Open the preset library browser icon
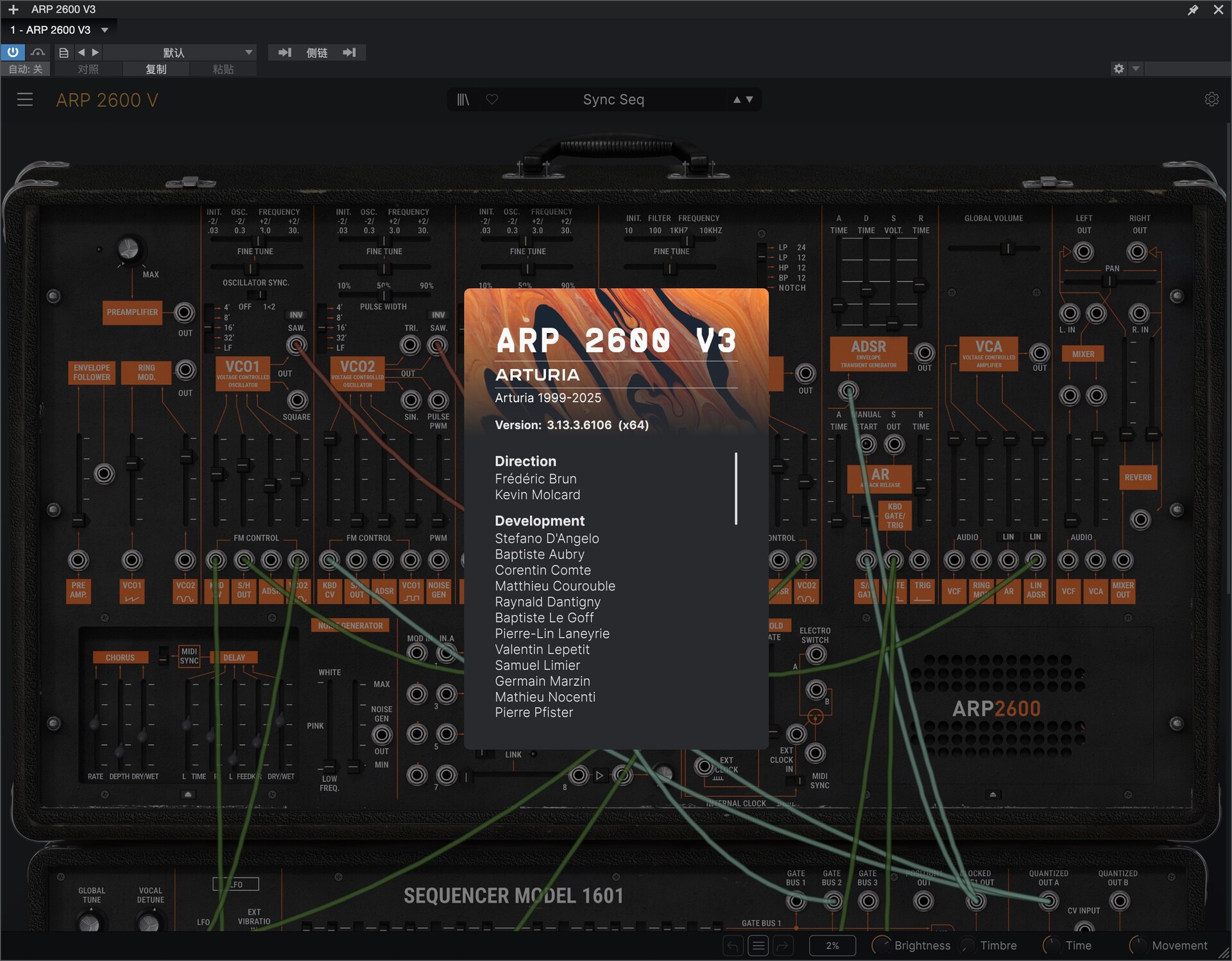This screenshot has height=961, width=1232. [463, 99]
